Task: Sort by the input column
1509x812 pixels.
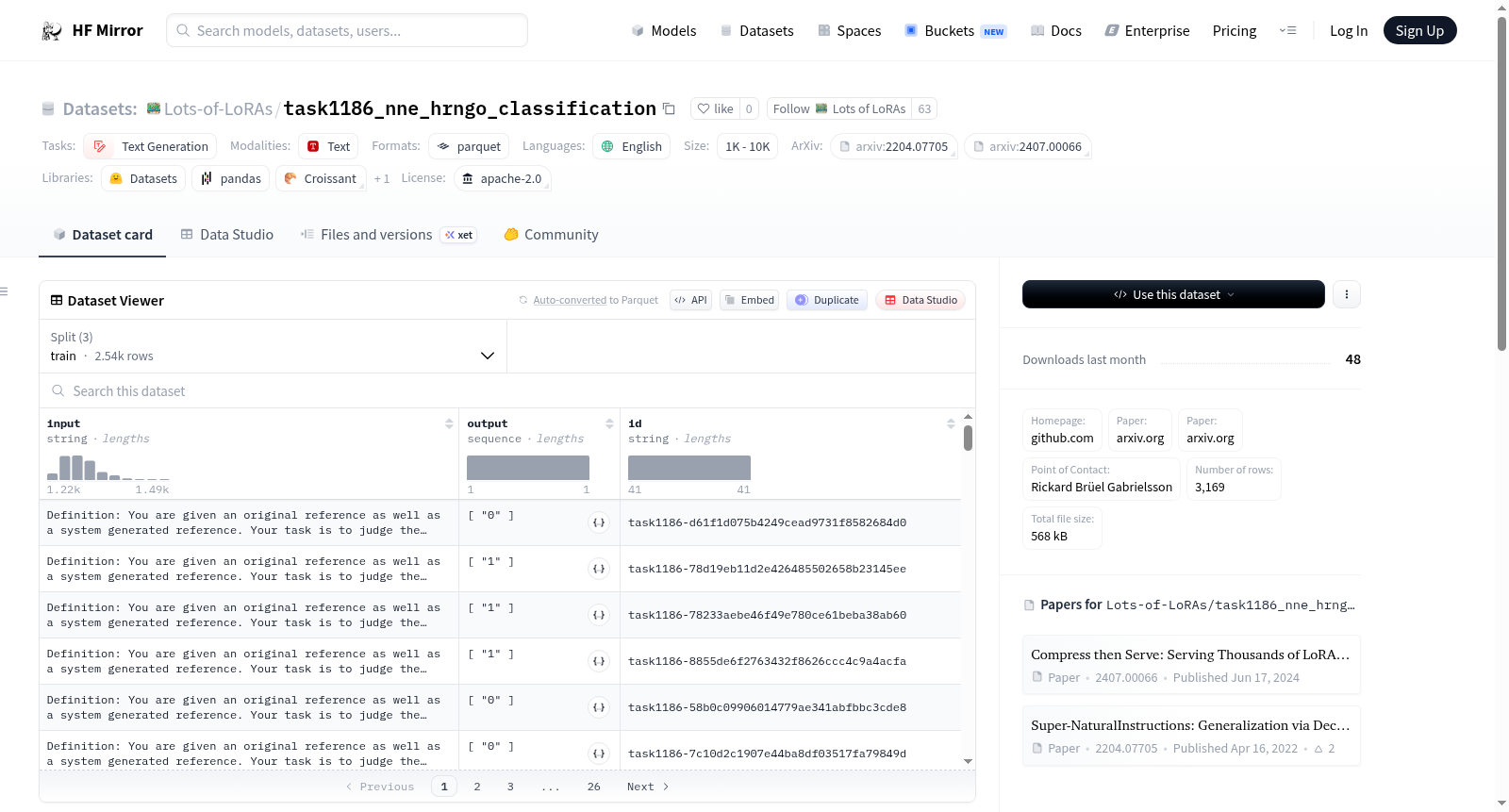Action: (449, 423)
